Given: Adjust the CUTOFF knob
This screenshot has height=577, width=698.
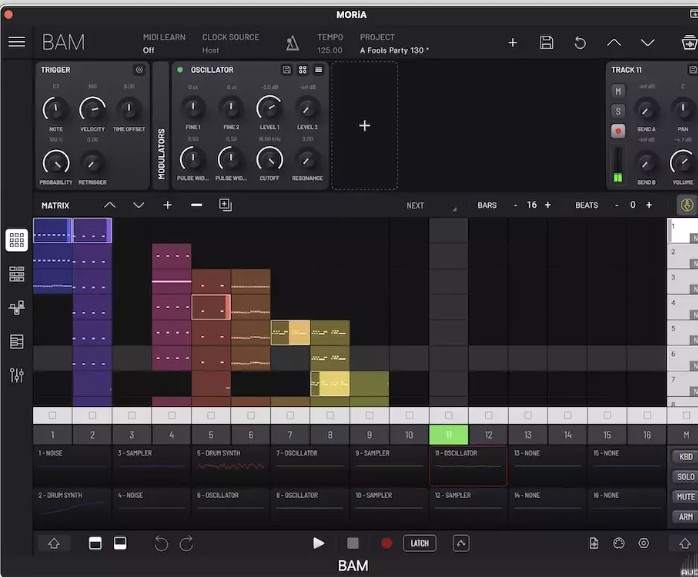Looking at the screenshot, I should pos(269,159).
